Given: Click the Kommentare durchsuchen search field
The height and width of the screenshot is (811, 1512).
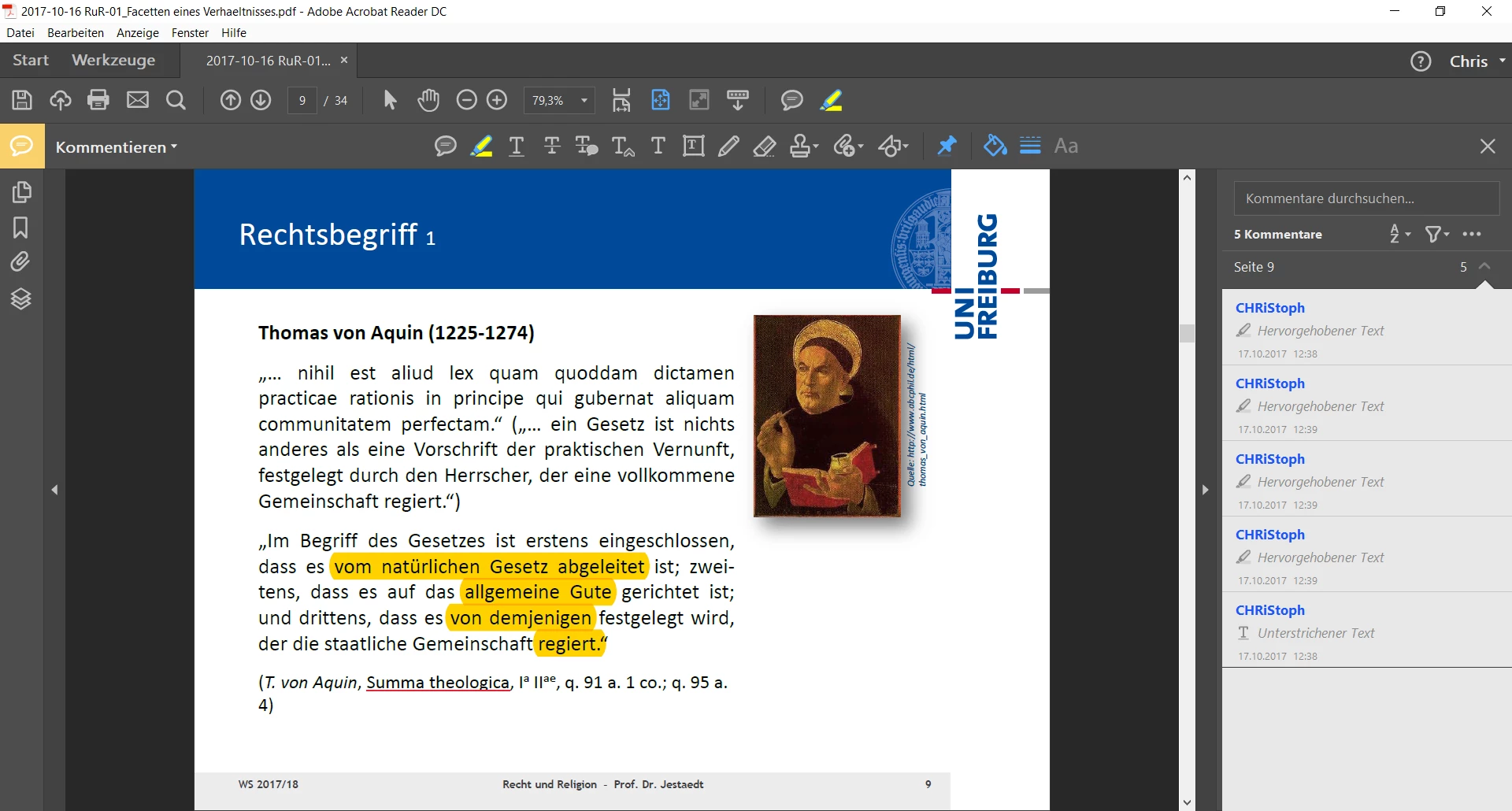Looking at the screenshot, I should pyautogui.click(x=1366, y=198).
